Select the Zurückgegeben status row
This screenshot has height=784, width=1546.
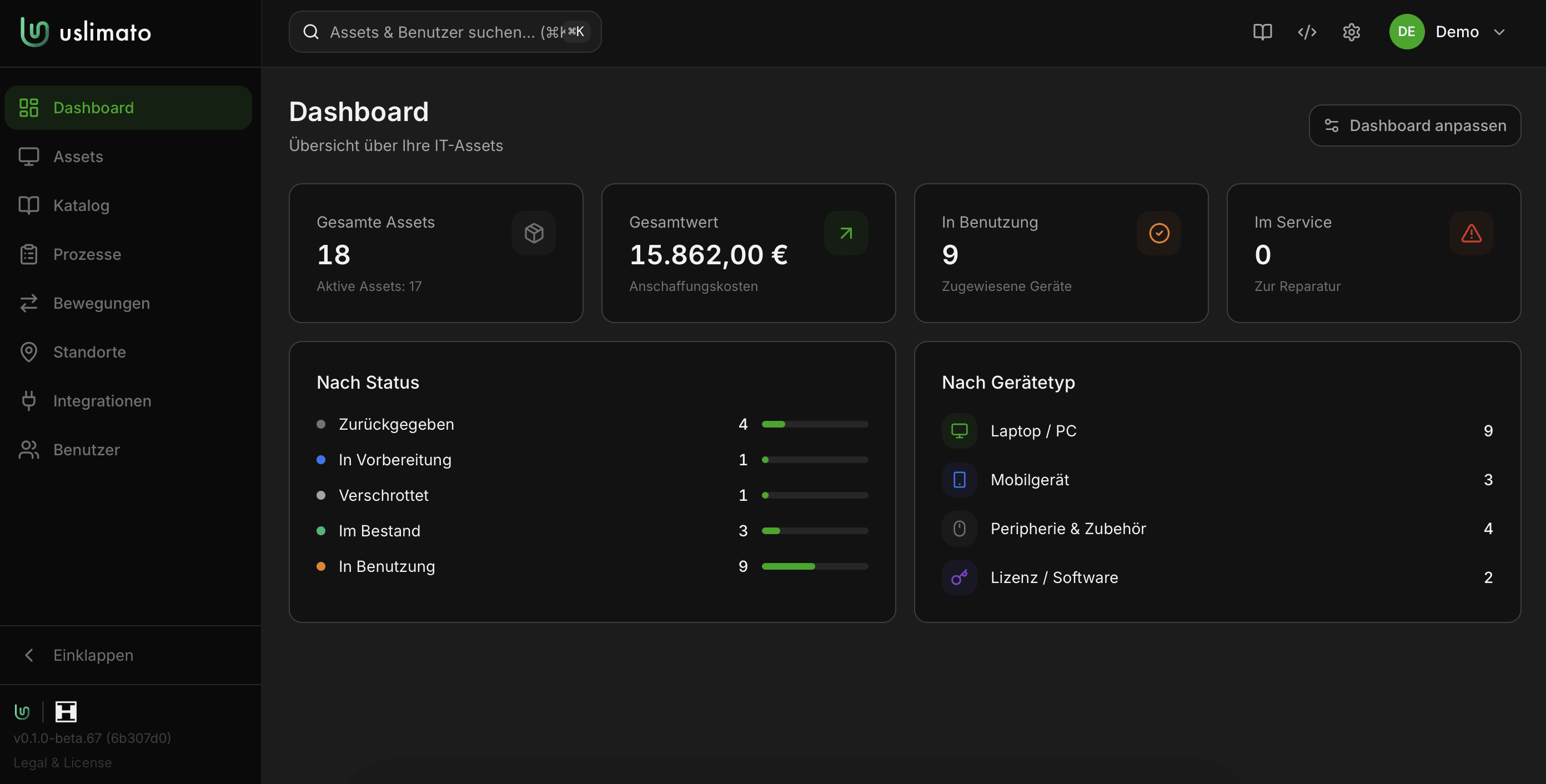[593, 424]
